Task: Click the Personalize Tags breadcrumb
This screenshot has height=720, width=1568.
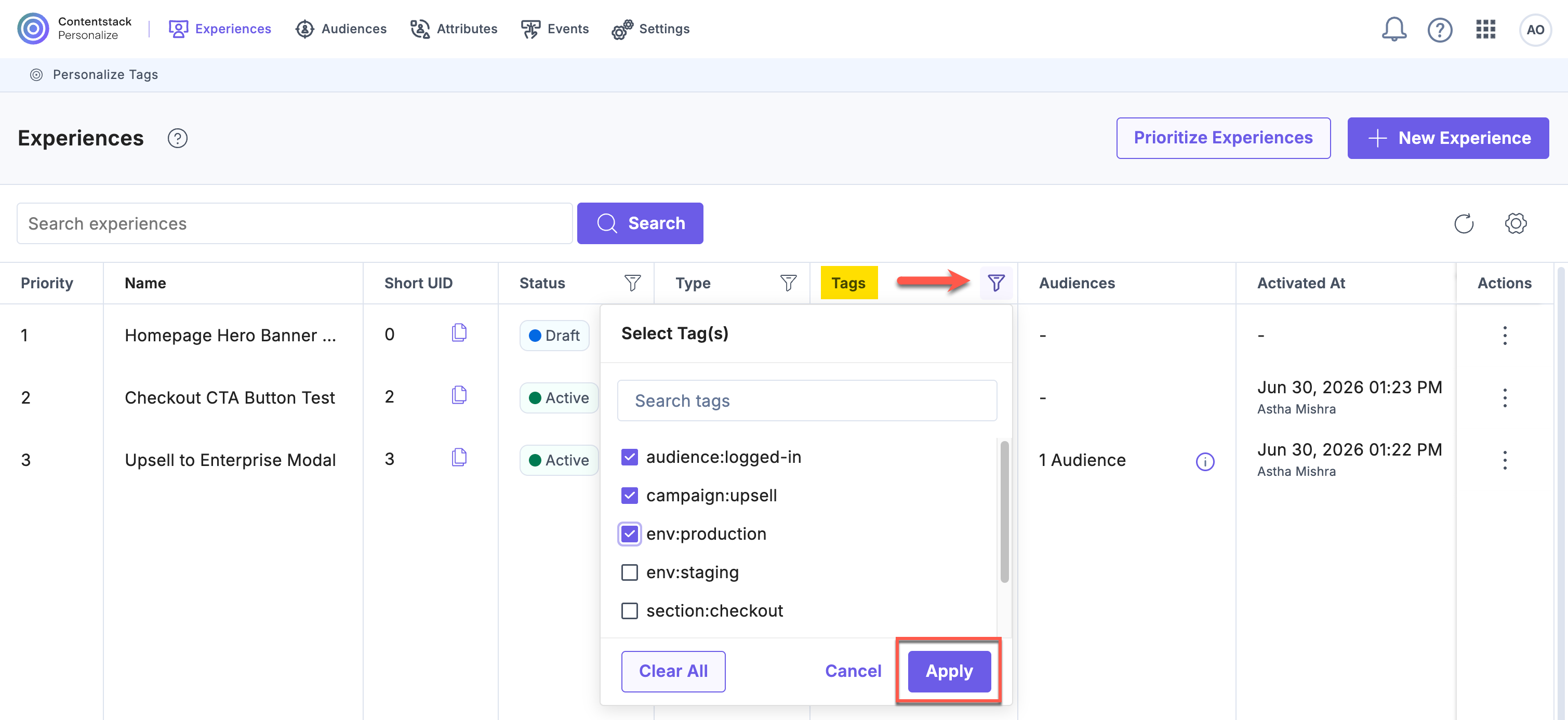Action: (x=105, y=74)
